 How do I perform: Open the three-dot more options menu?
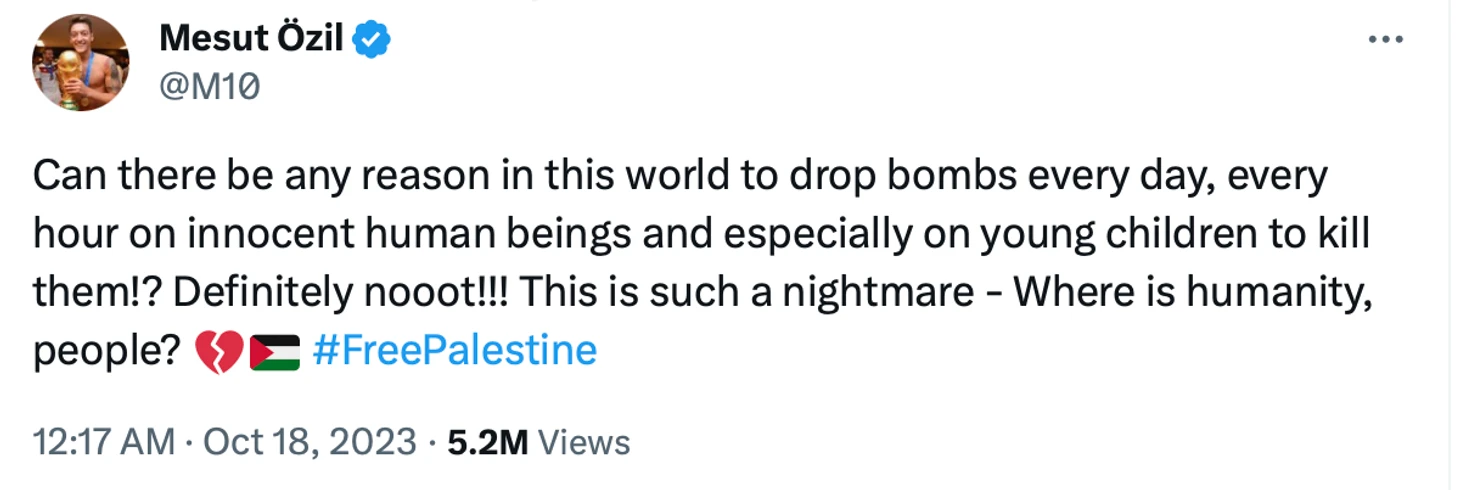(1385, 39)
